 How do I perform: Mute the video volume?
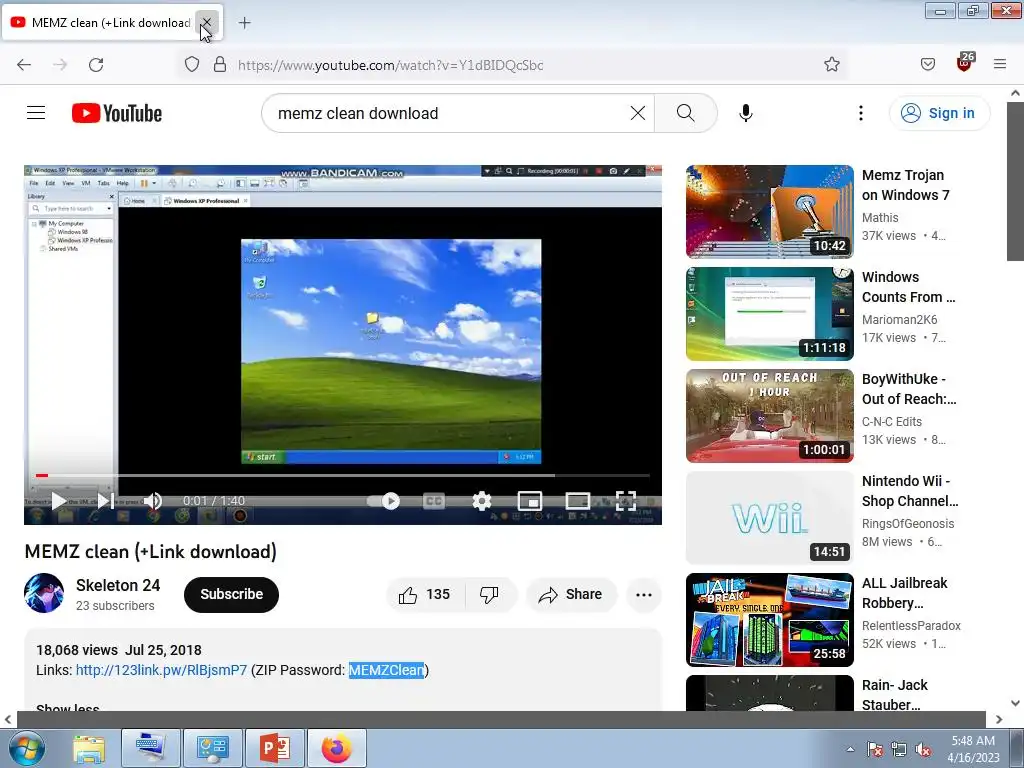[x=152, y=501]
